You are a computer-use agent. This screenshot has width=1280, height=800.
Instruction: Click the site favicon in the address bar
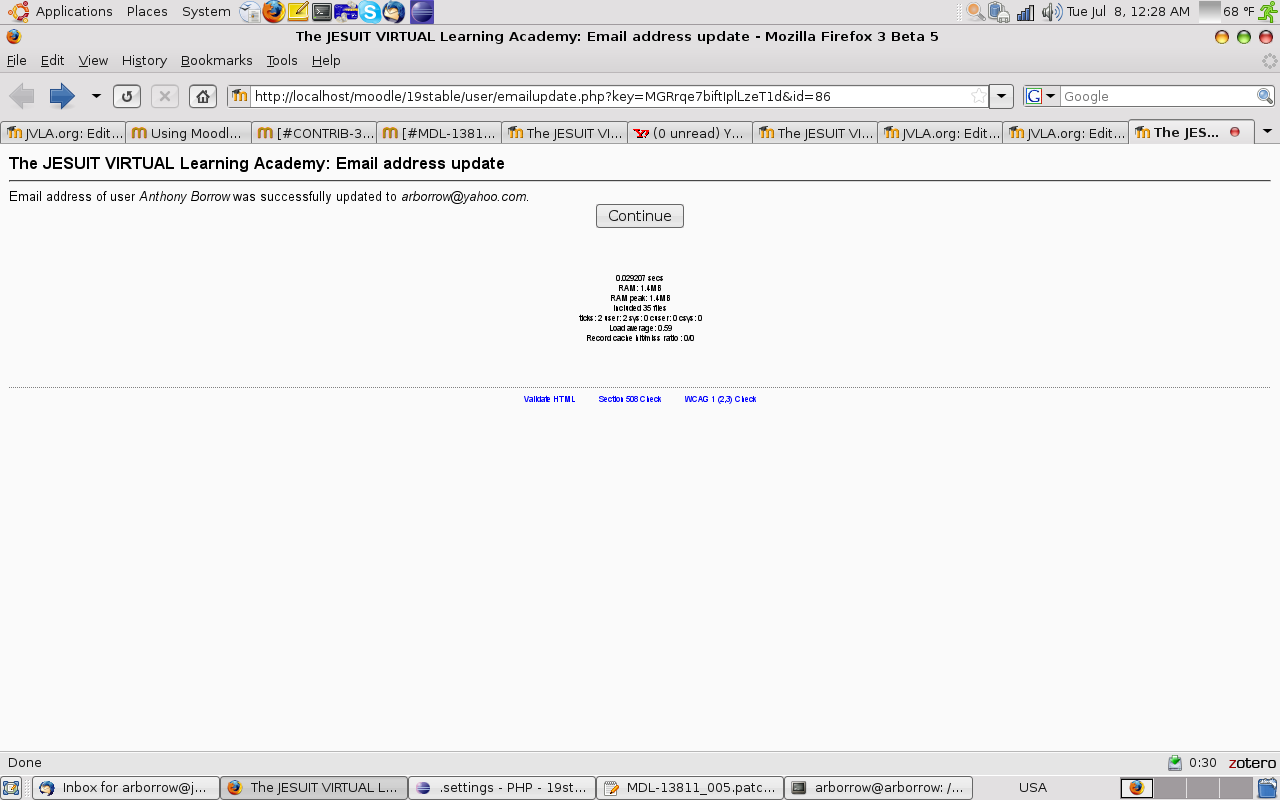[x=240, y=96]
